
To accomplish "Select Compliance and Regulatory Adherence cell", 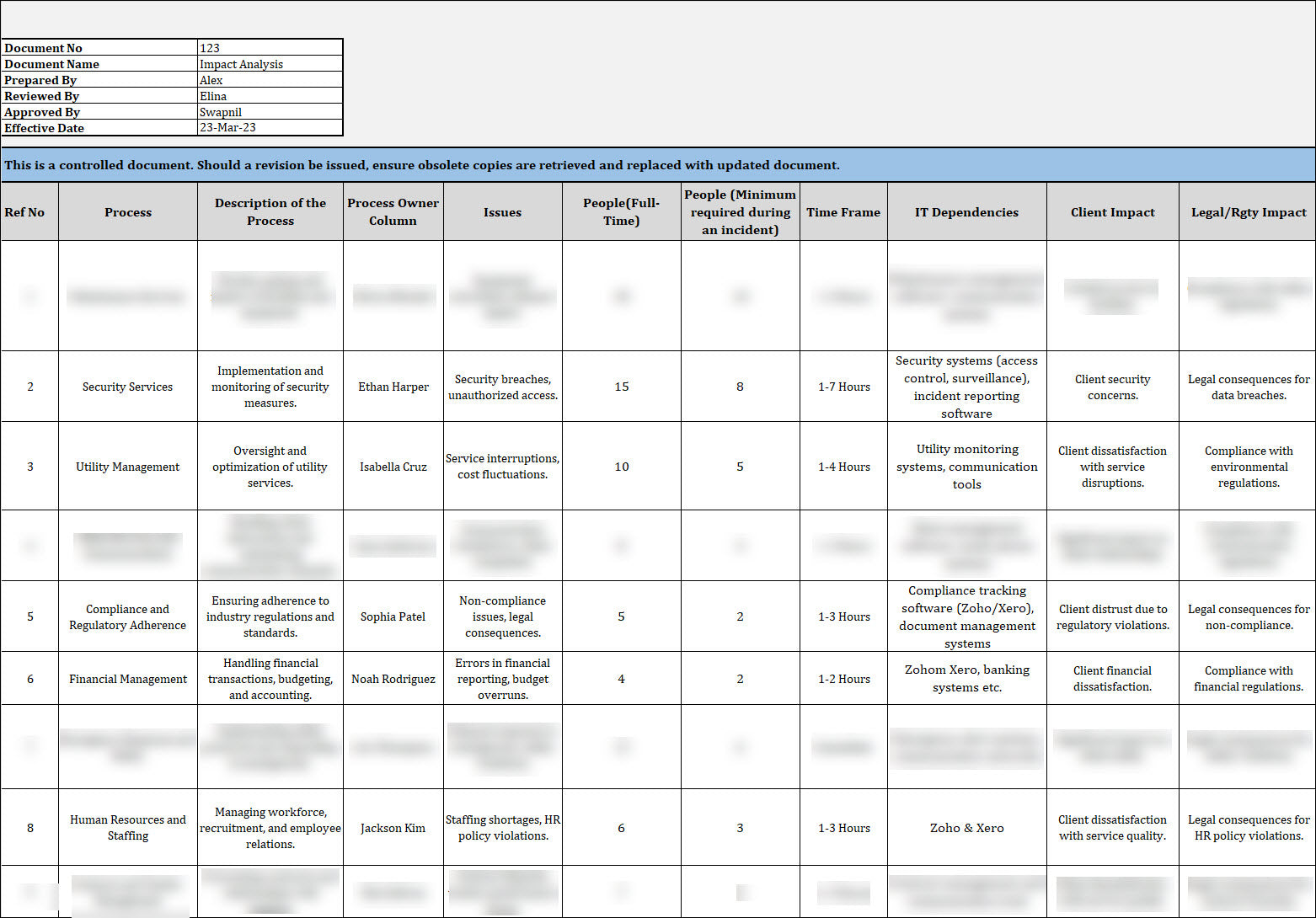I will pos(127,616).
